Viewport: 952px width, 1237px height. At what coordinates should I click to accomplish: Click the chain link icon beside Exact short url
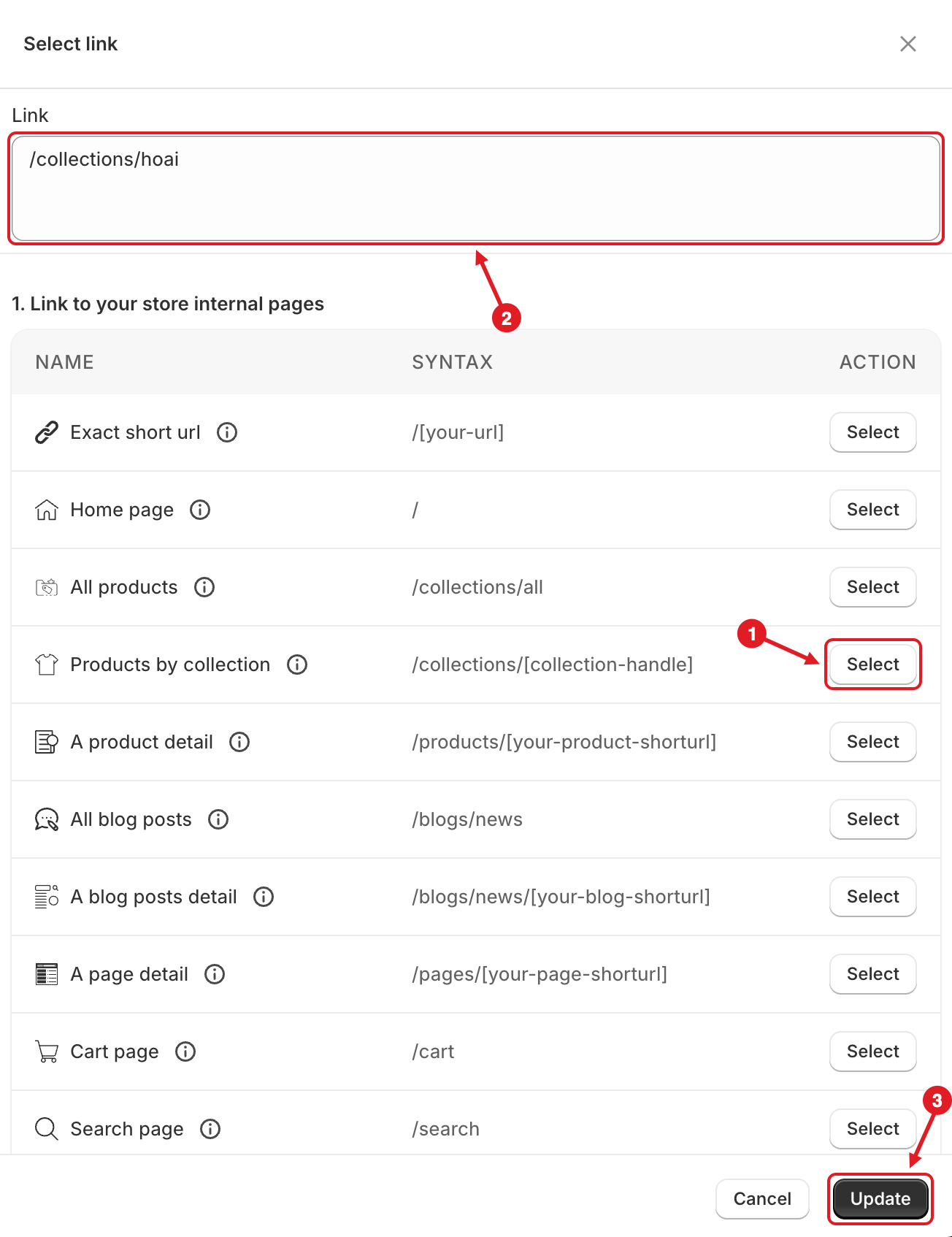pos(47,432)
